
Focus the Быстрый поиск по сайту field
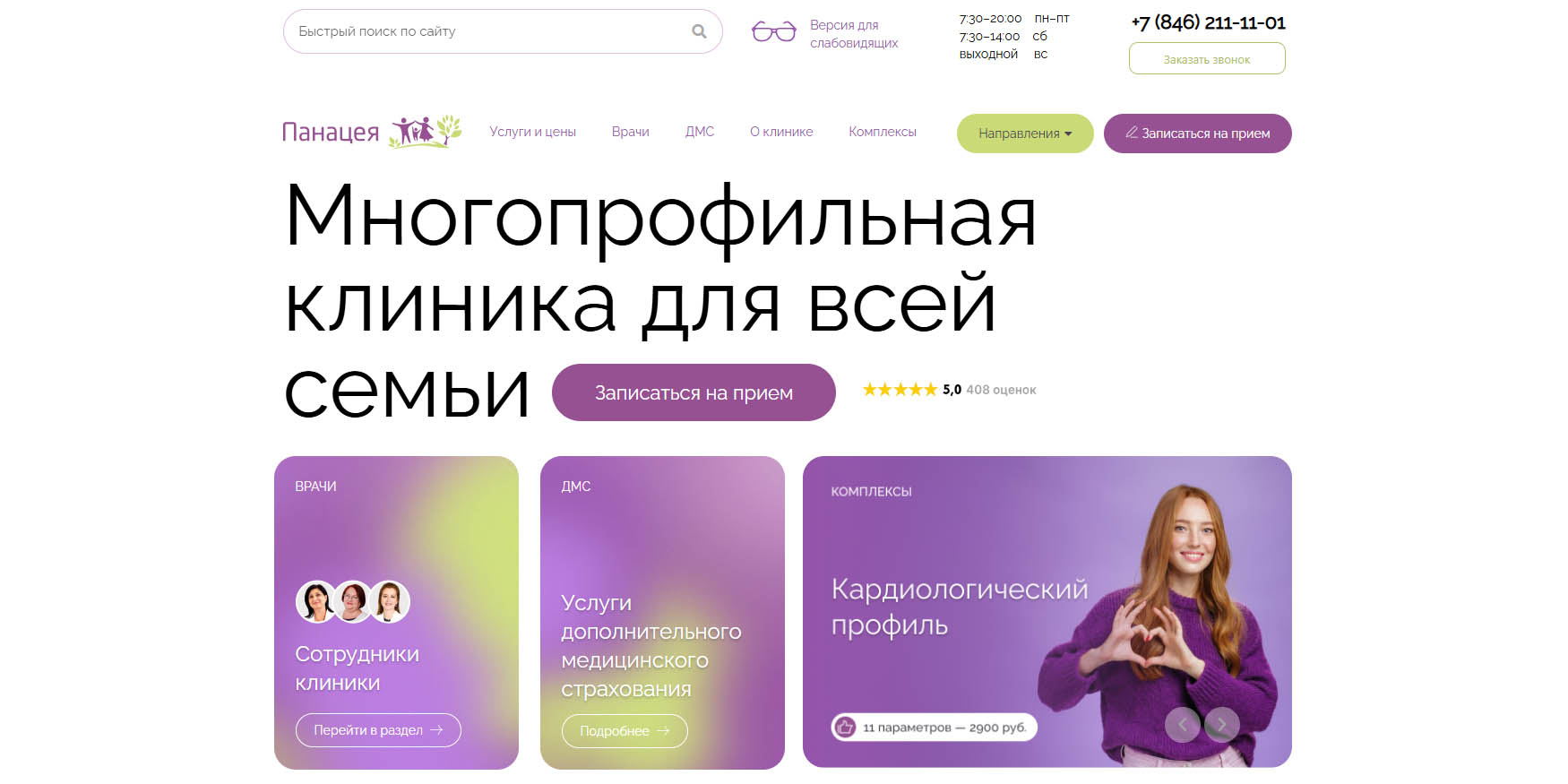(x=503, y=31)
